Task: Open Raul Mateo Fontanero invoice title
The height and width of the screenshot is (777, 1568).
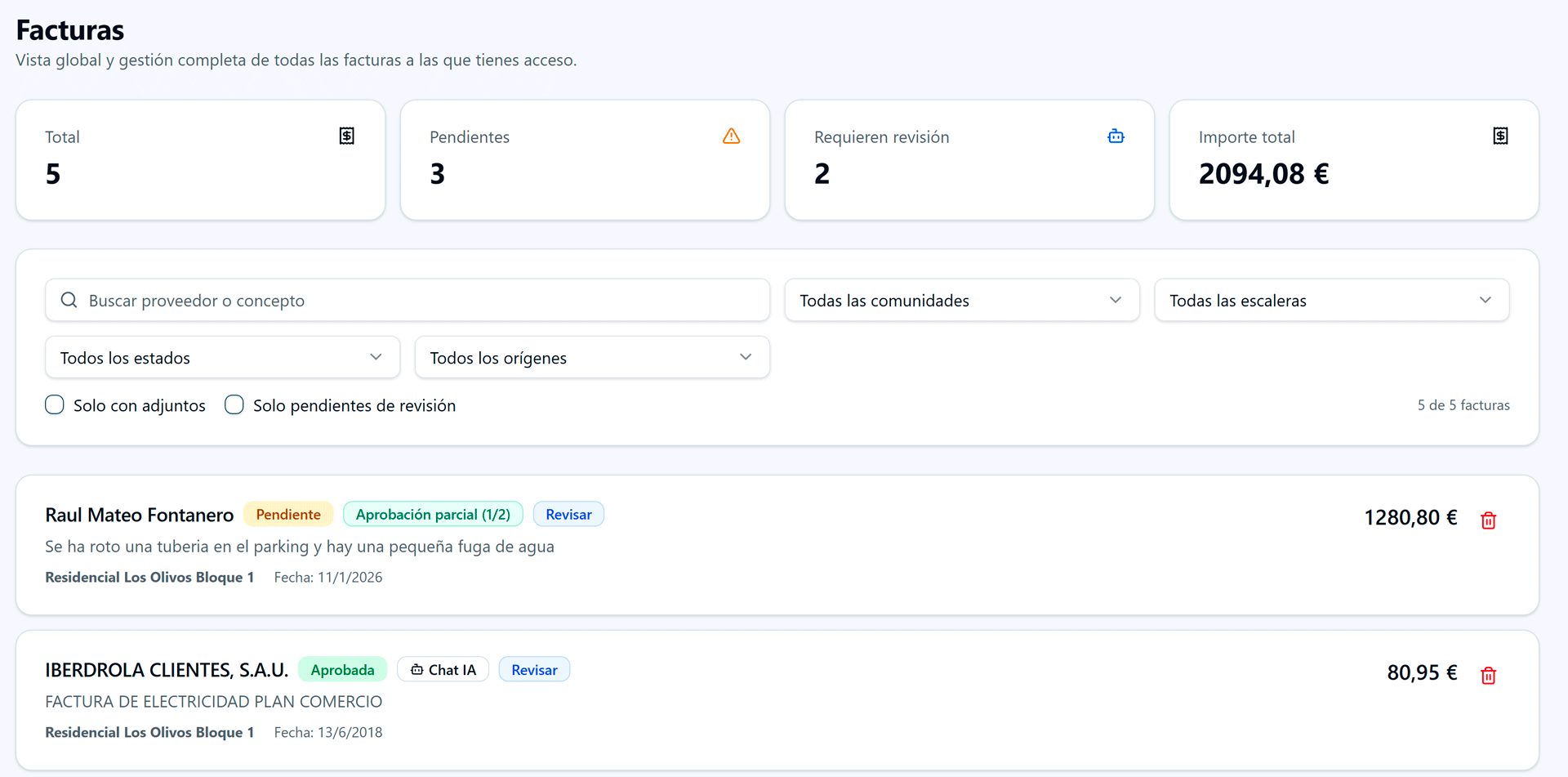Action: coord(140,515)
